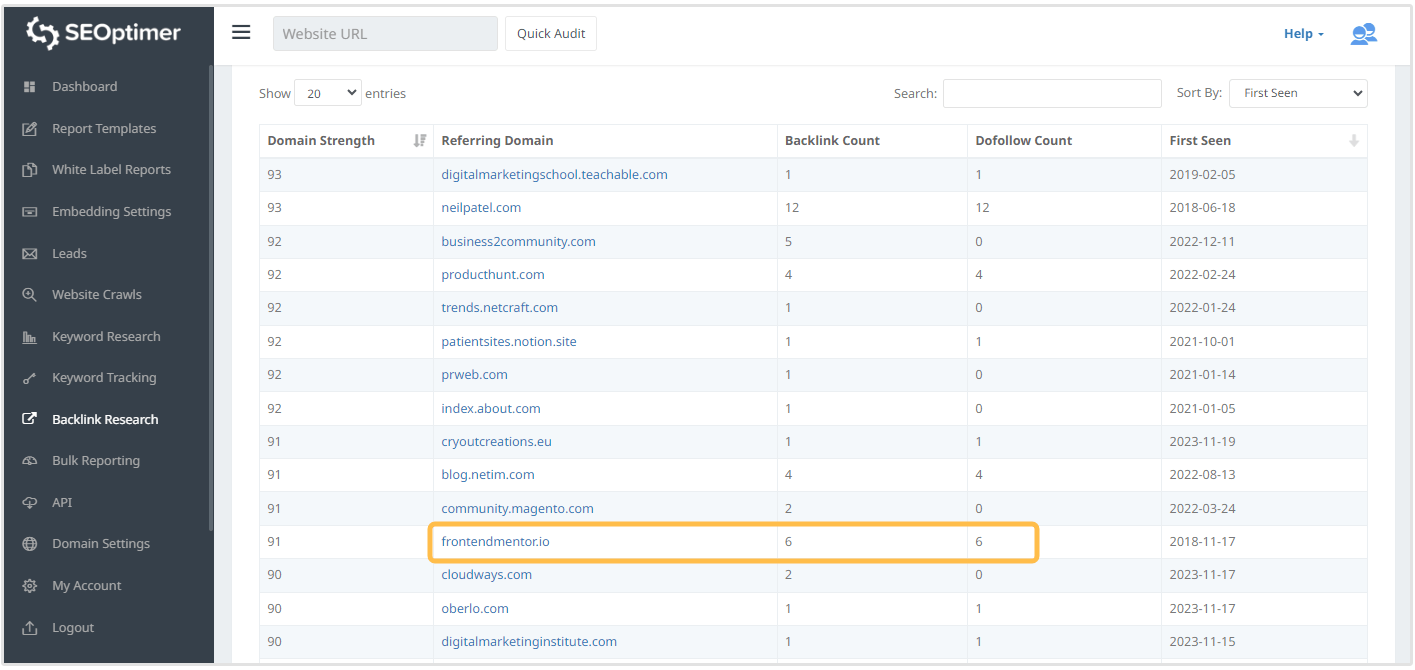
Task: Sort by First Seen column arrow
Action: click(x=1353, y=141)
